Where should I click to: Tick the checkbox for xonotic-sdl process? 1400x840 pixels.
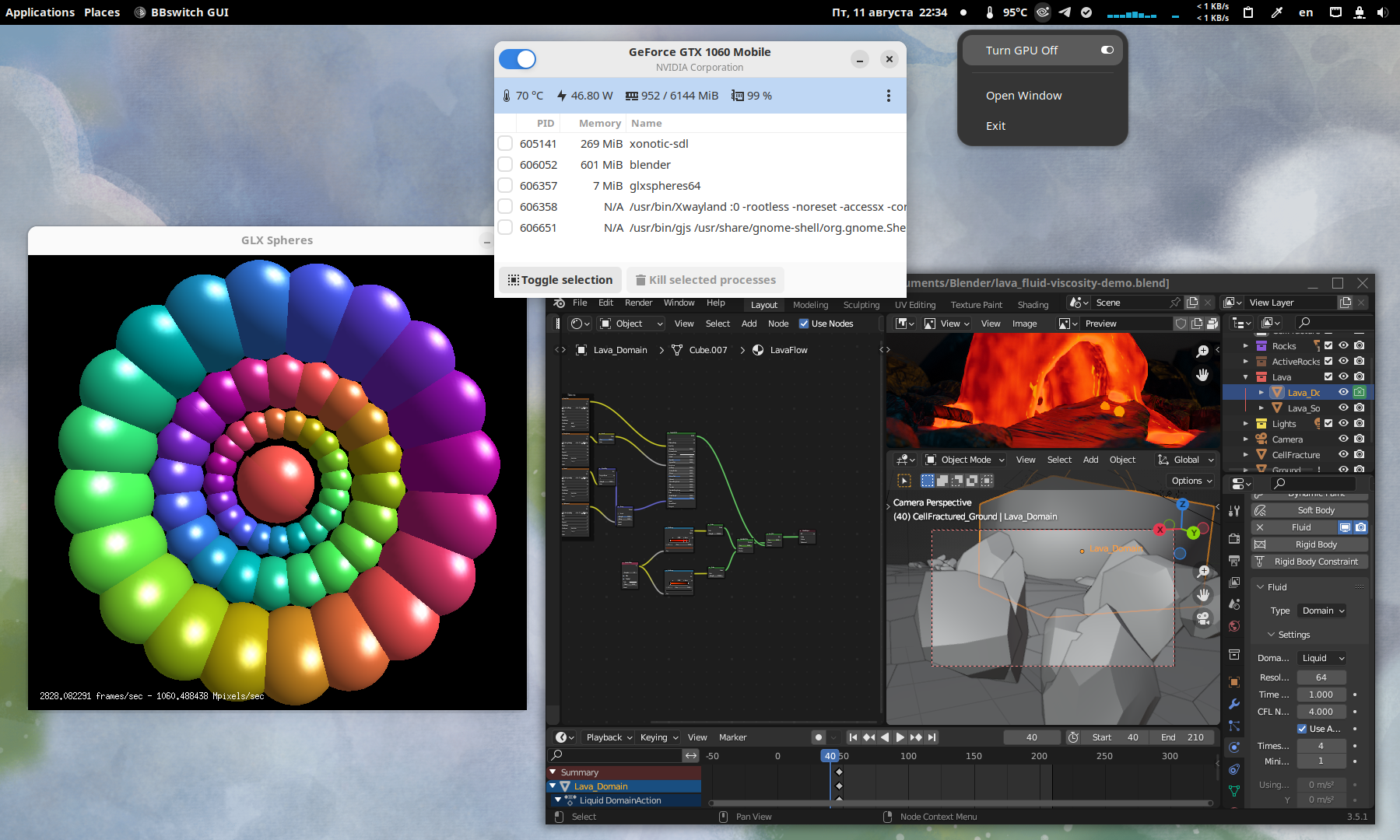click(x=505, y=143)
